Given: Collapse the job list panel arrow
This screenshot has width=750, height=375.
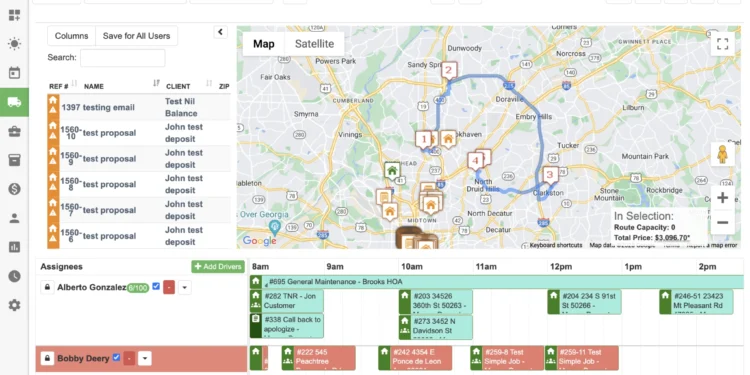Looking at the screenshot, I should [220, 32].
